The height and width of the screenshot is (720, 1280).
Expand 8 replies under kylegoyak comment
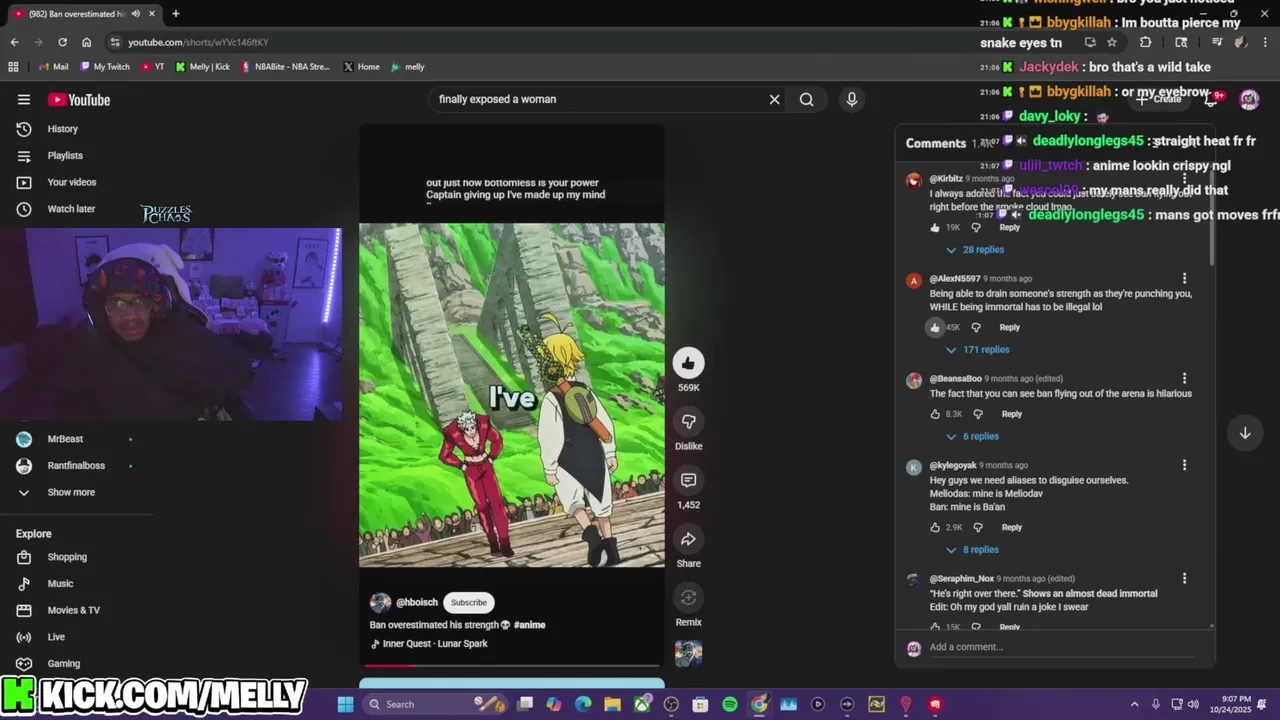[972, 550]
